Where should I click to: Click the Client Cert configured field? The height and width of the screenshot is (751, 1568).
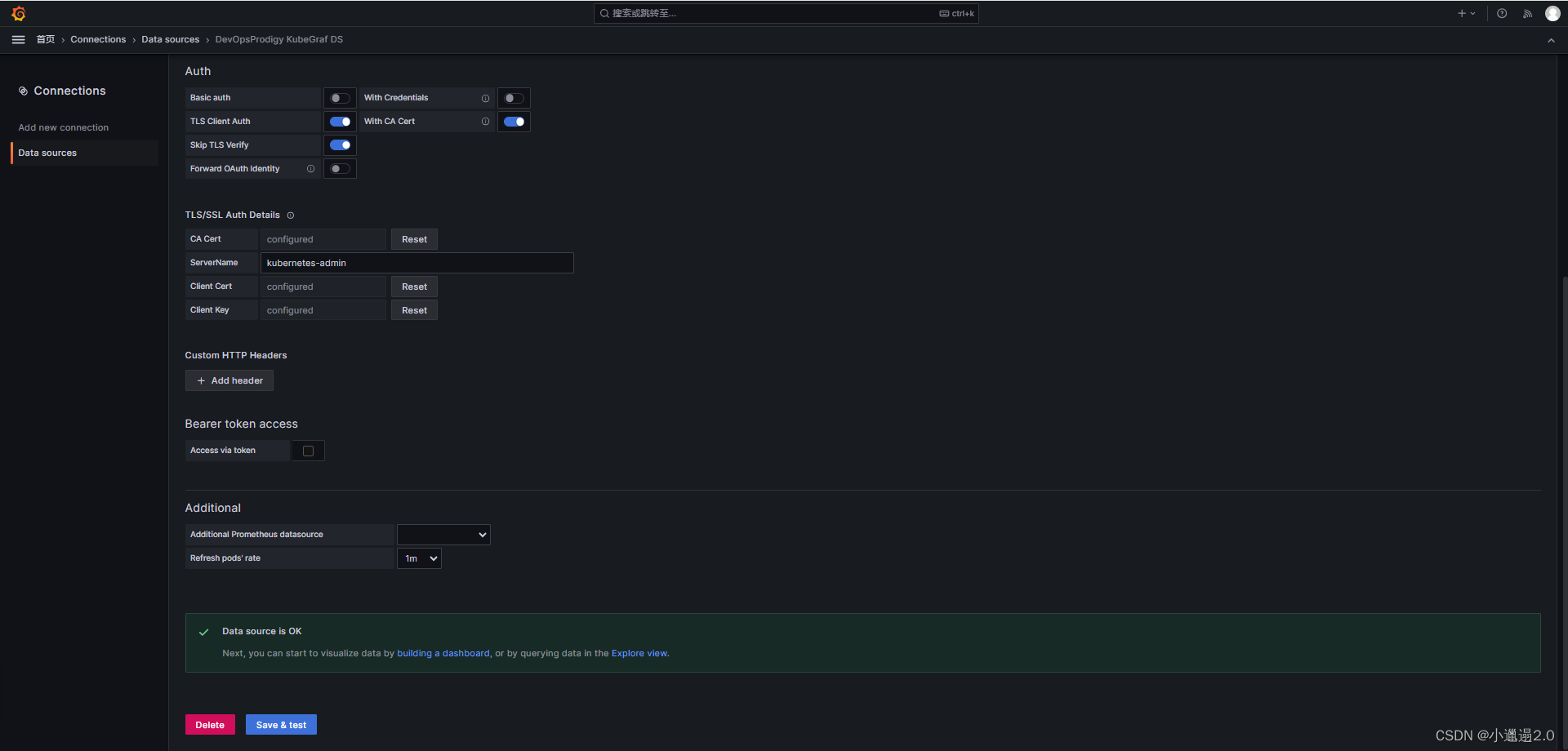coord(323,287)
